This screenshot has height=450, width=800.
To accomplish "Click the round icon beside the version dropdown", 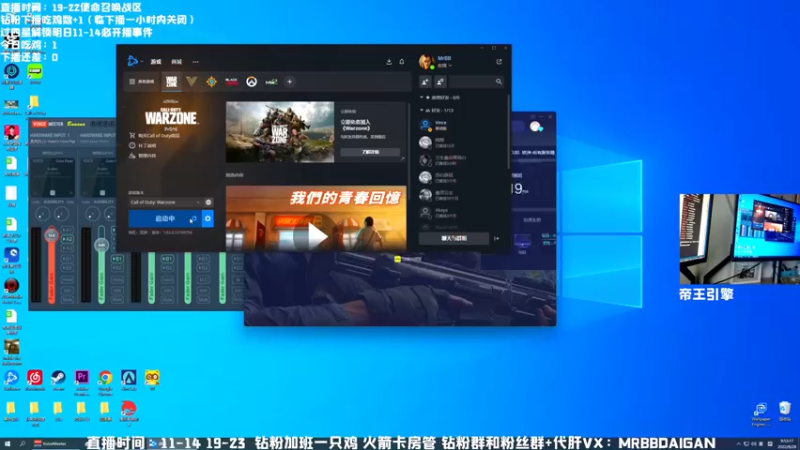I will 208,203.
